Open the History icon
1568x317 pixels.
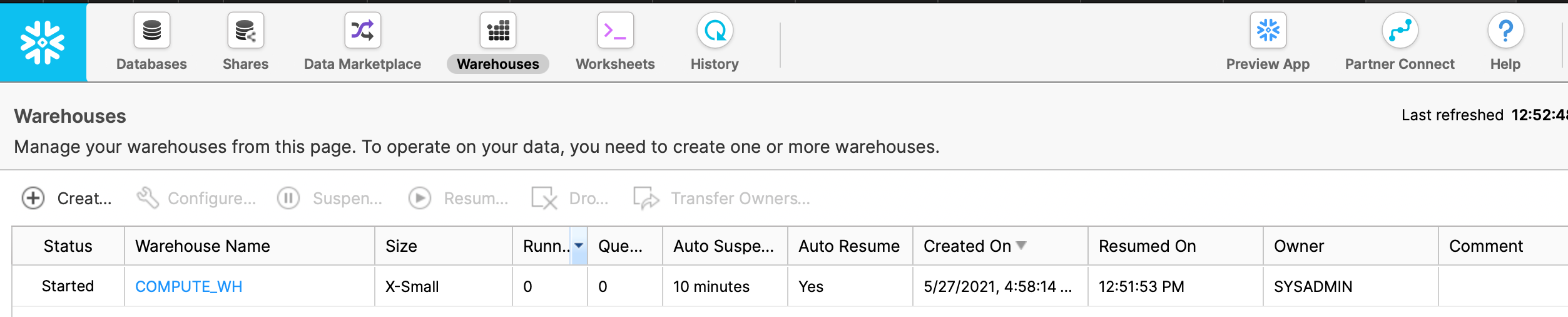coord(715,30)
